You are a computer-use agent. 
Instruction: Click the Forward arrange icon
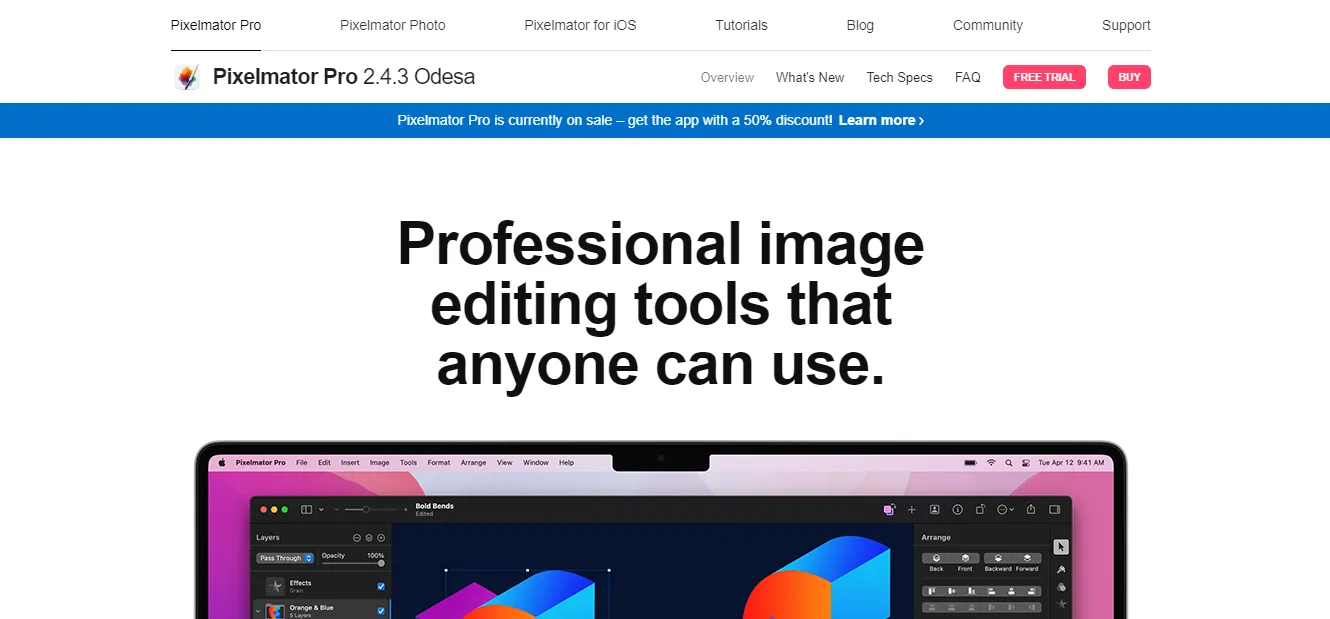(1027, 558)
